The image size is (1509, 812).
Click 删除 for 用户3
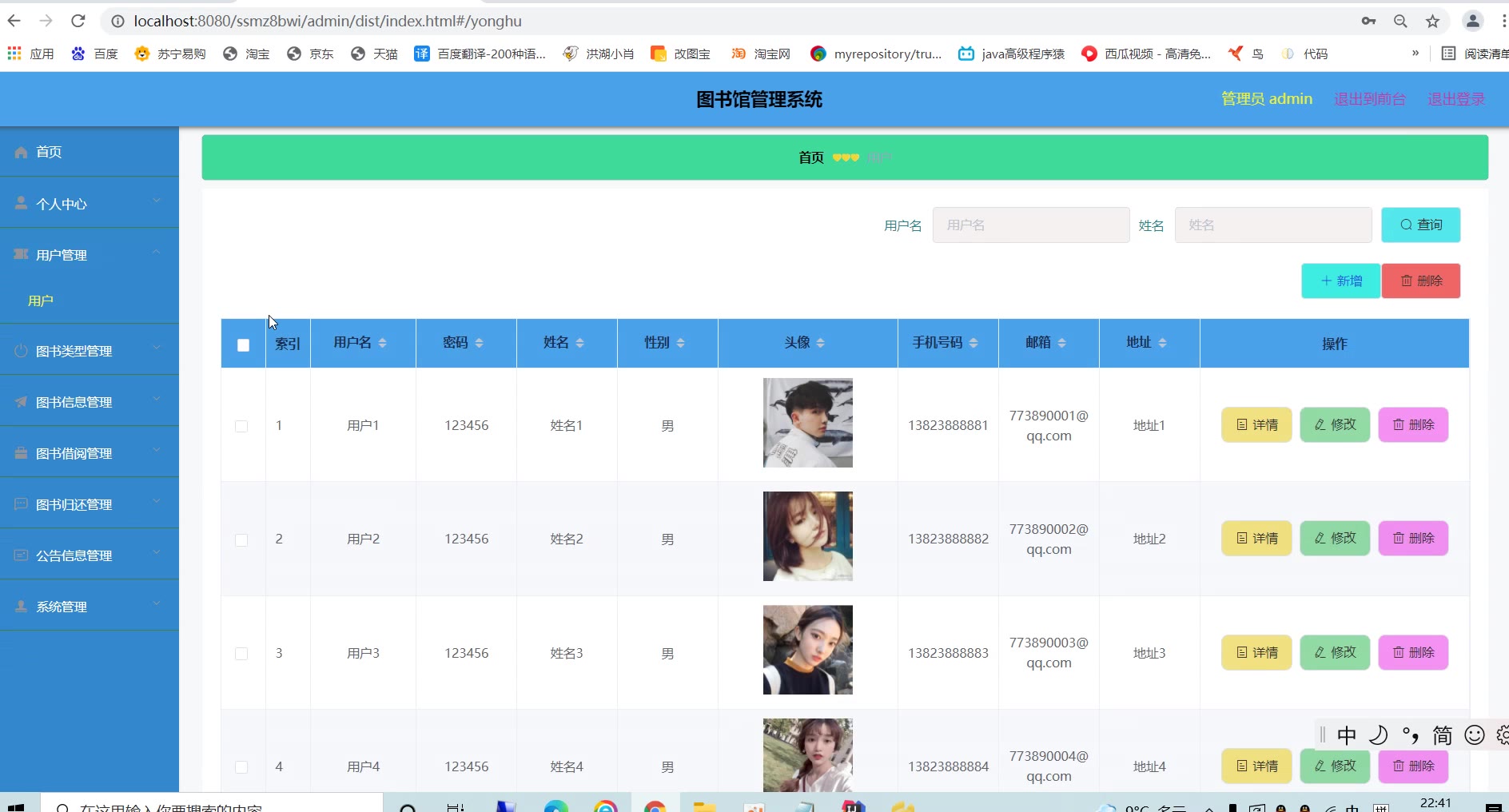1413,652
